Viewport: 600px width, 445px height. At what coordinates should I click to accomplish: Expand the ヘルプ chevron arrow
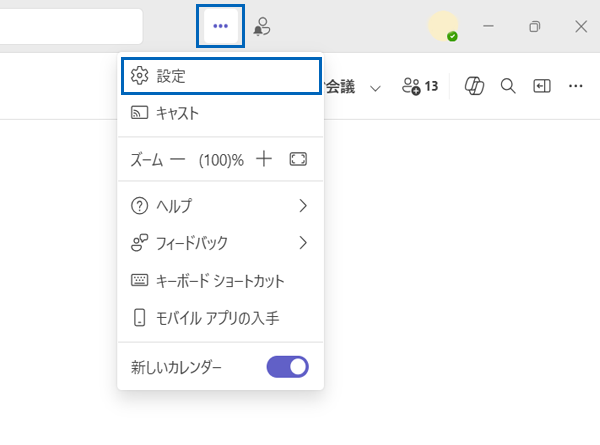coord(303,206)
